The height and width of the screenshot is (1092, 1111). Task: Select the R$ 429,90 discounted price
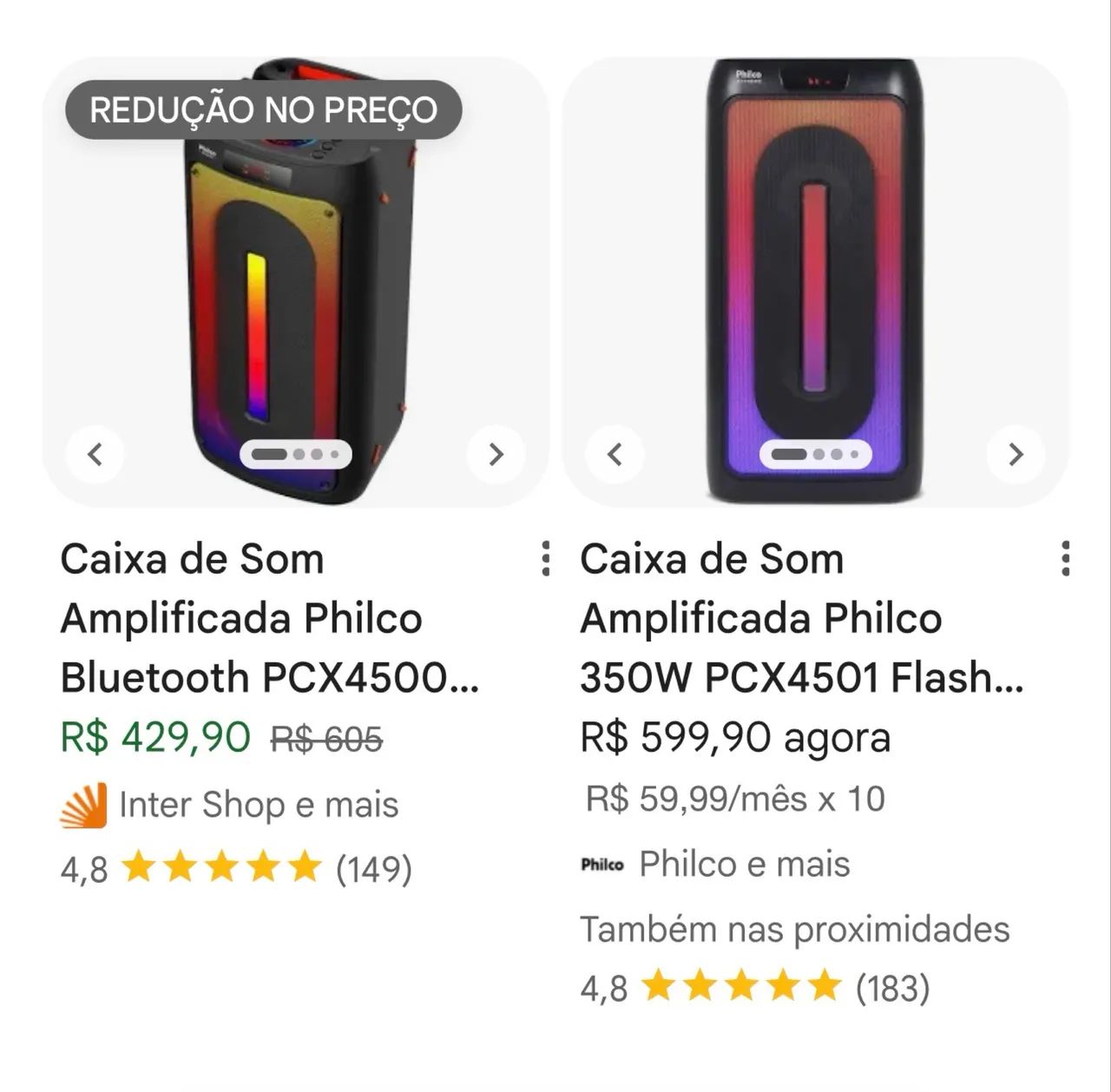[x=155, y=738]
